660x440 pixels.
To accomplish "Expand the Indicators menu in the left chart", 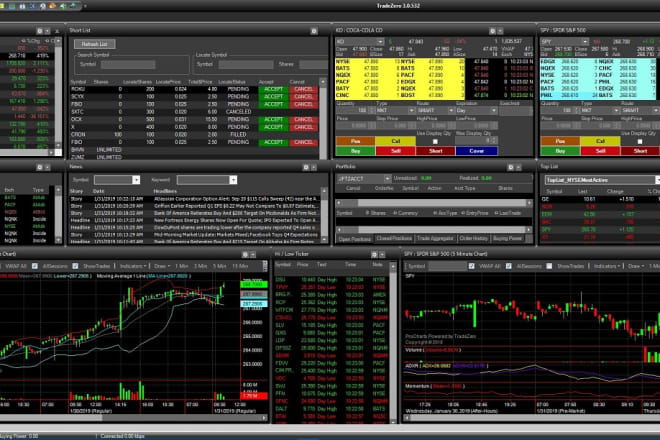I will [133, 266].
